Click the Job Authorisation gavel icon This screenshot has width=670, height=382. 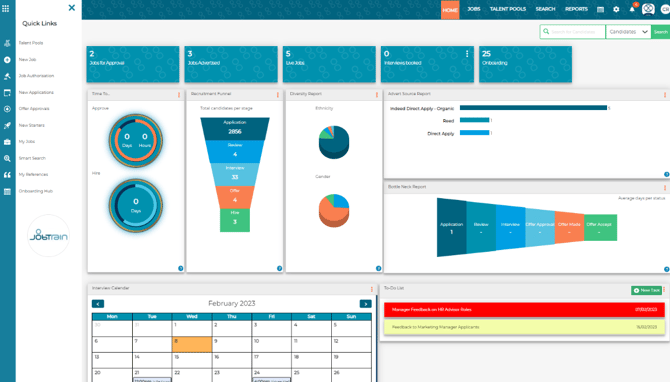(7, 76)
